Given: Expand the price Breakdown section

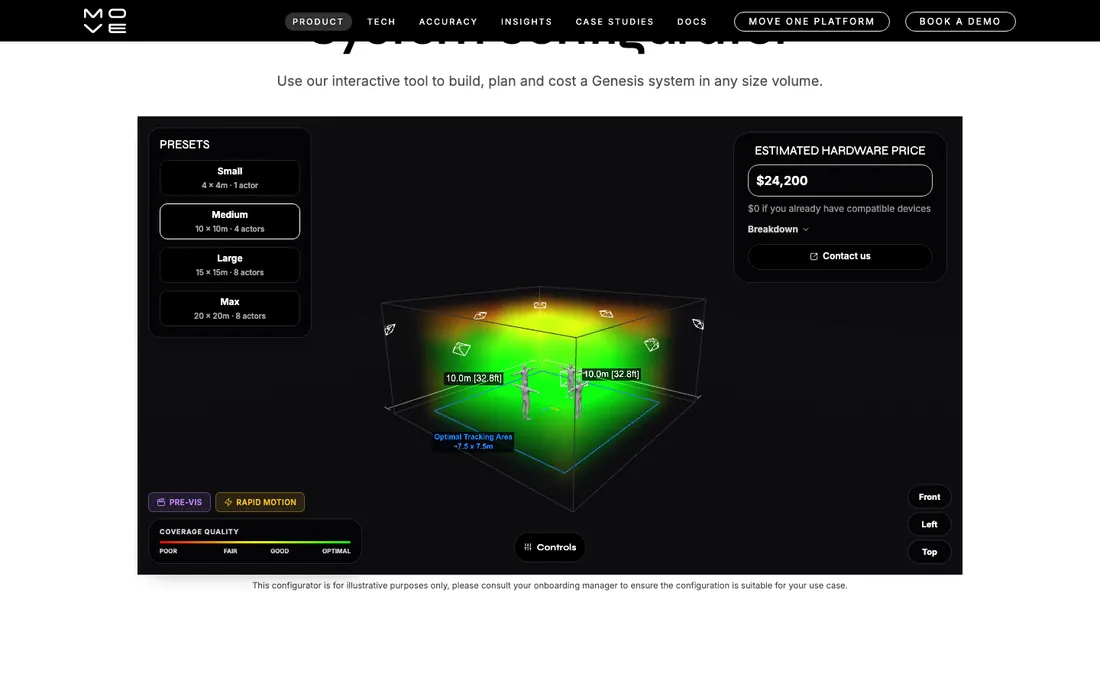Looking at the screenshot, I should click(778, 229).
